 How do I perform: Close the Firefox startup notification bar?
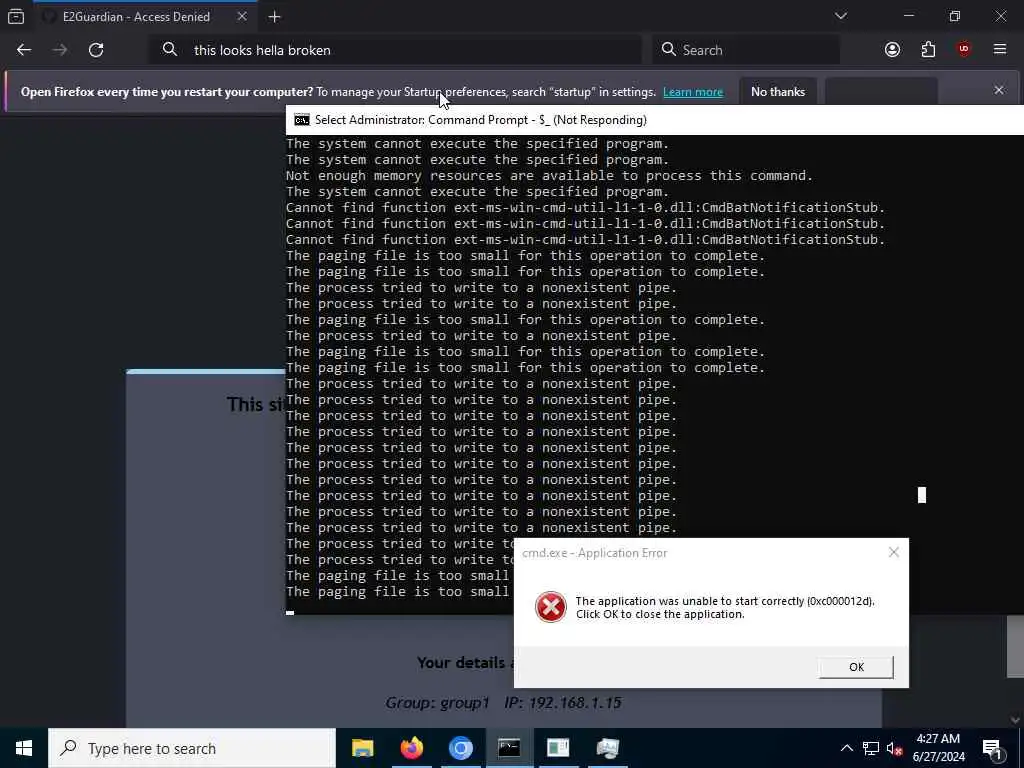pyautogui.click(x=999, y=90)
